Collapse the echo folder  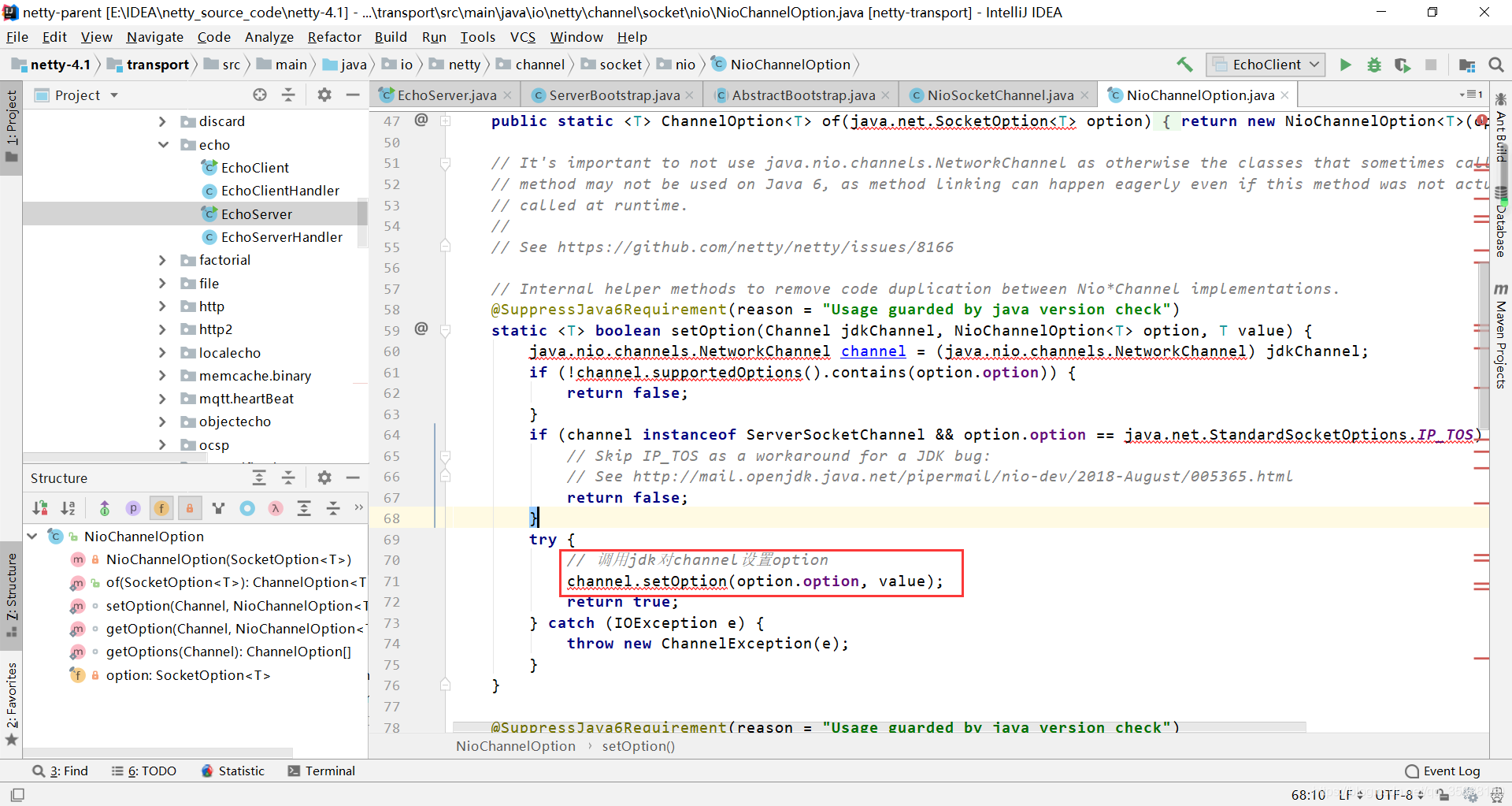[x=163, y=145]
